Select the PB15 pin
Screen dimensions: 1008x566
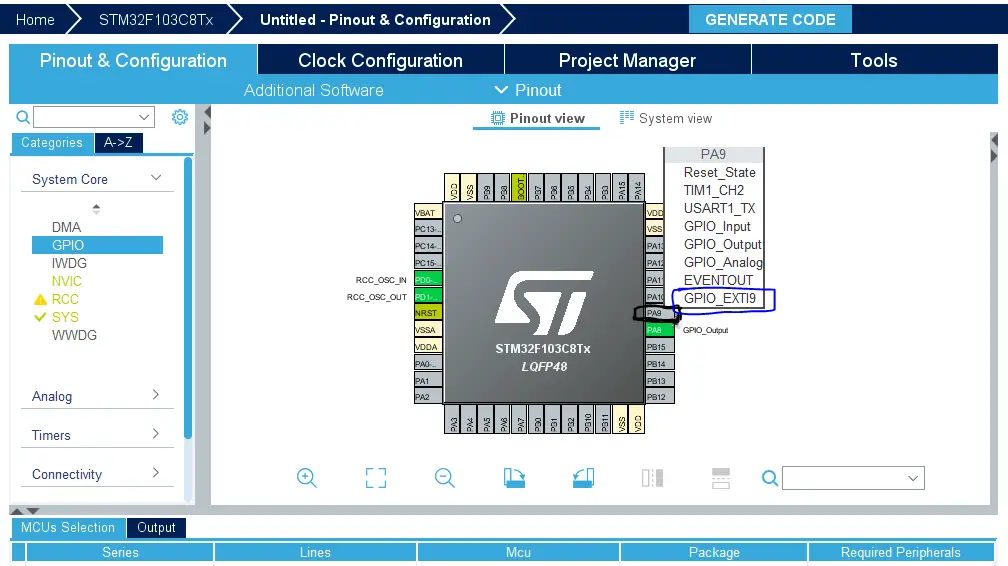click(660, 347)
